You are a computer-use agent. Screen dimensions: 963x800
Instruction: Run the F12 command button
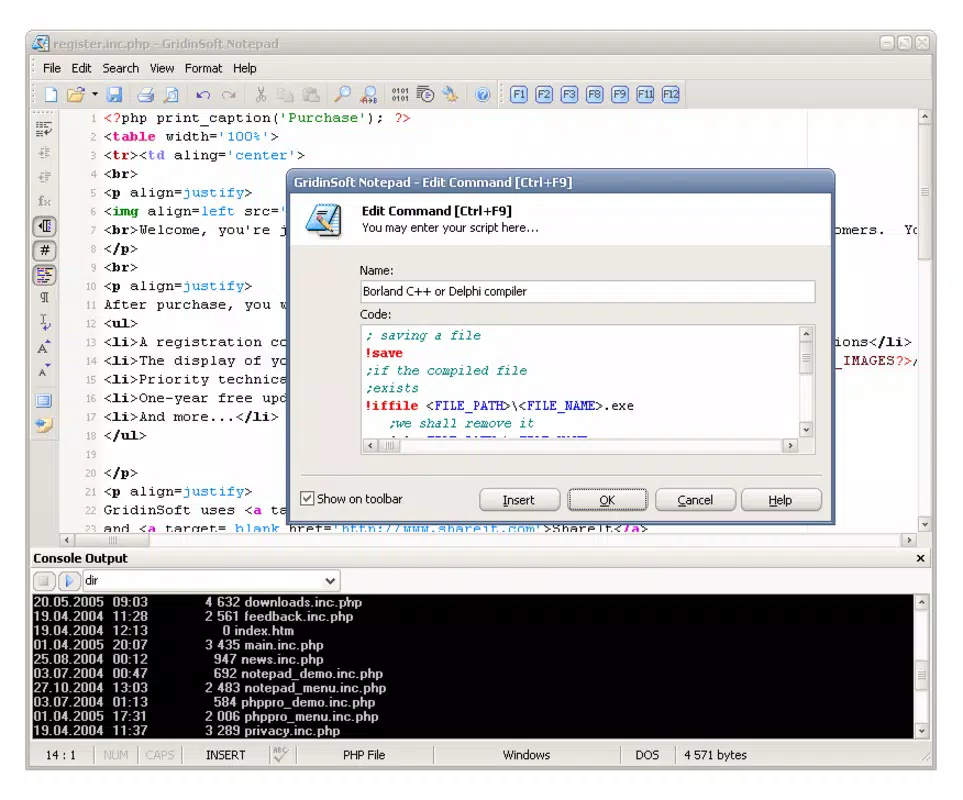tap(671, 95)
